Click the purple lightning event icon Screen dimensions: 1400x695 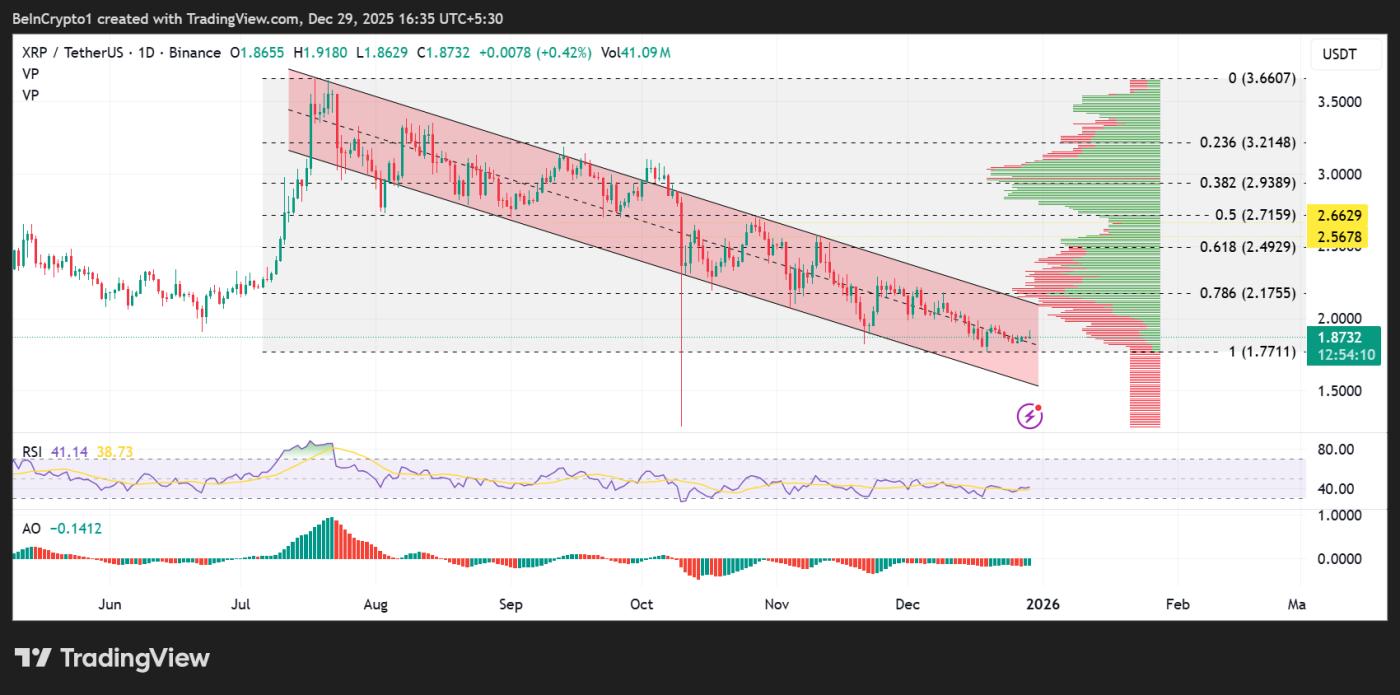(x=1030, y=416)
